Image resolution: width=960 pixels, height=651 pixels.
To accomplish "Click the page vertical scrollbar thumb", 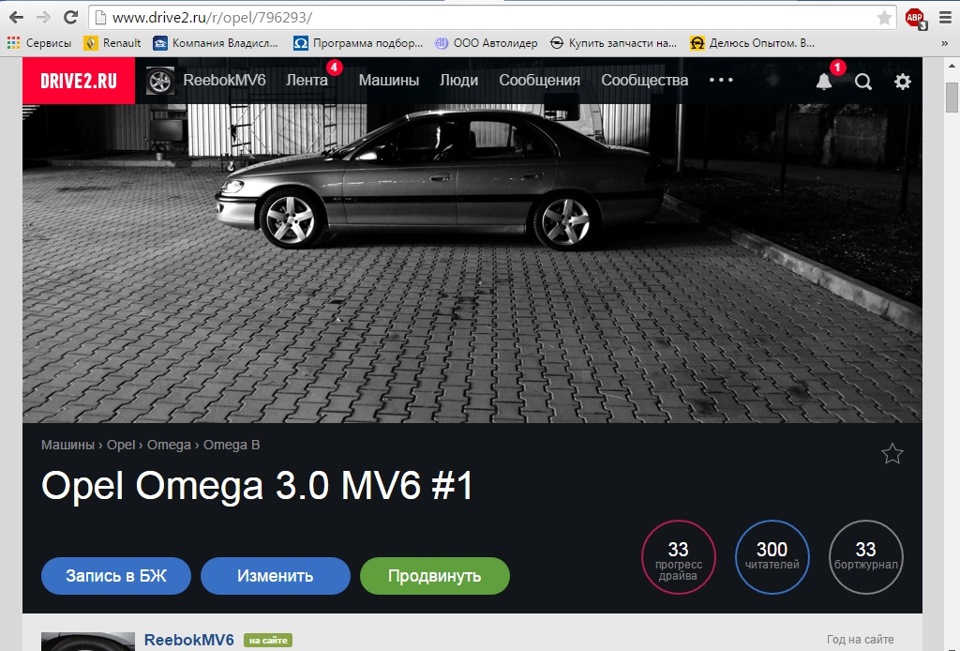I will point(951,98).
